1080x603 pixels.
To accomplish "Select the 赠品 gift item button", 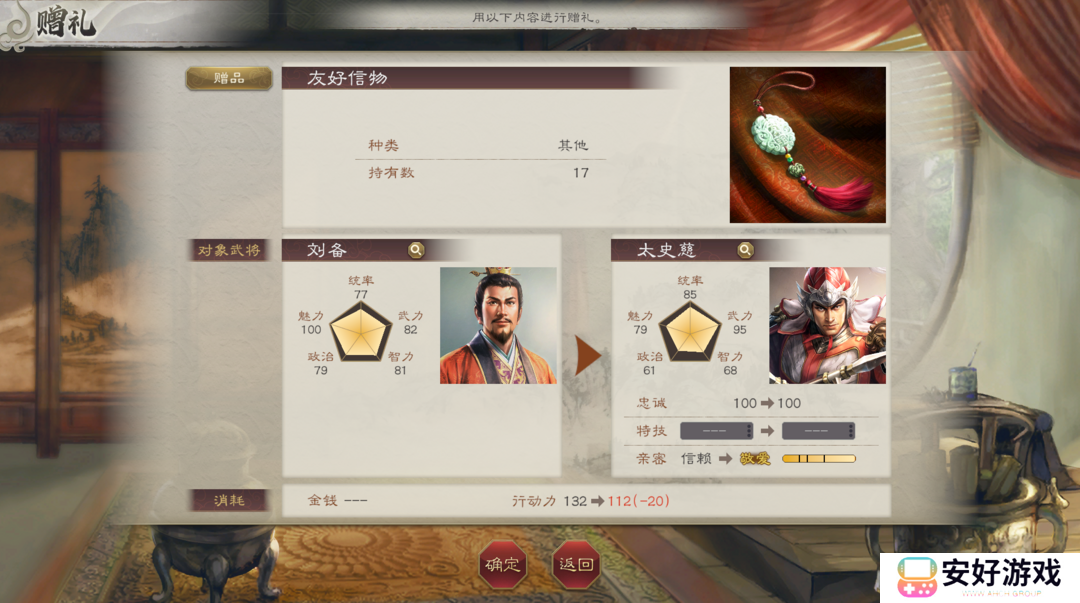I will tap(229, 79).
